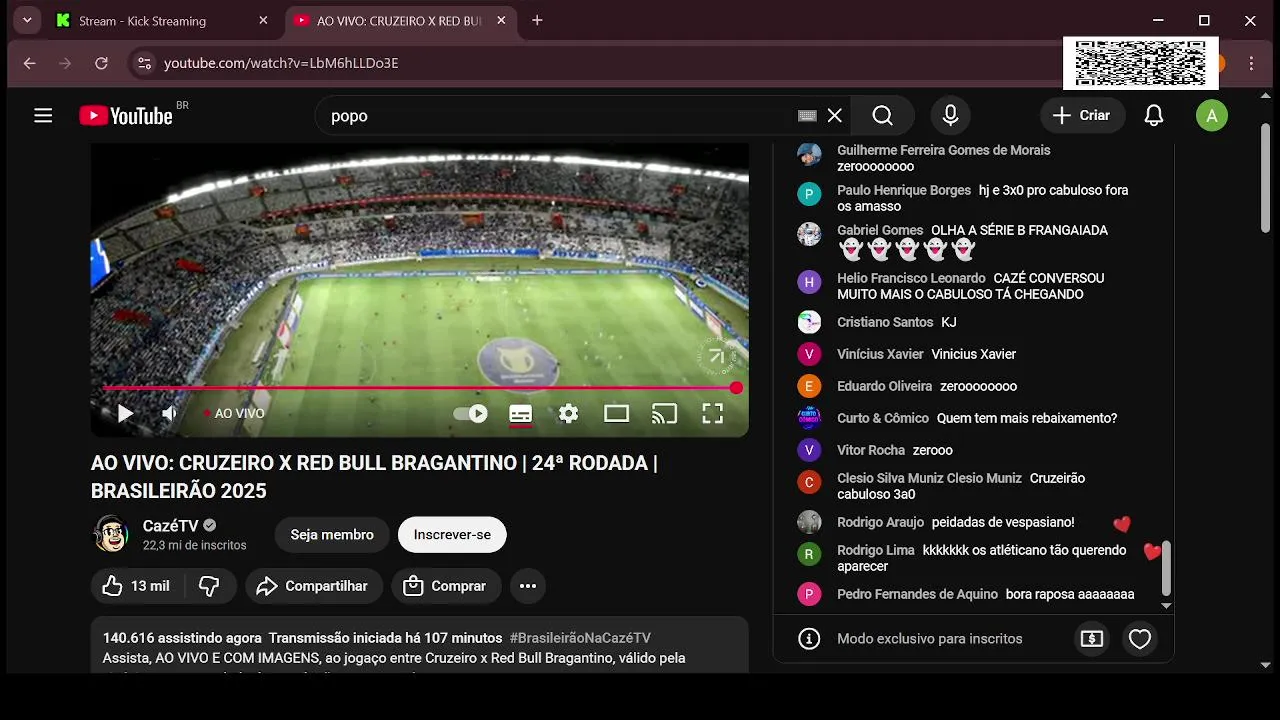1280x720 pixels.
Task: Start voice search with microphone
Action: 951,116
